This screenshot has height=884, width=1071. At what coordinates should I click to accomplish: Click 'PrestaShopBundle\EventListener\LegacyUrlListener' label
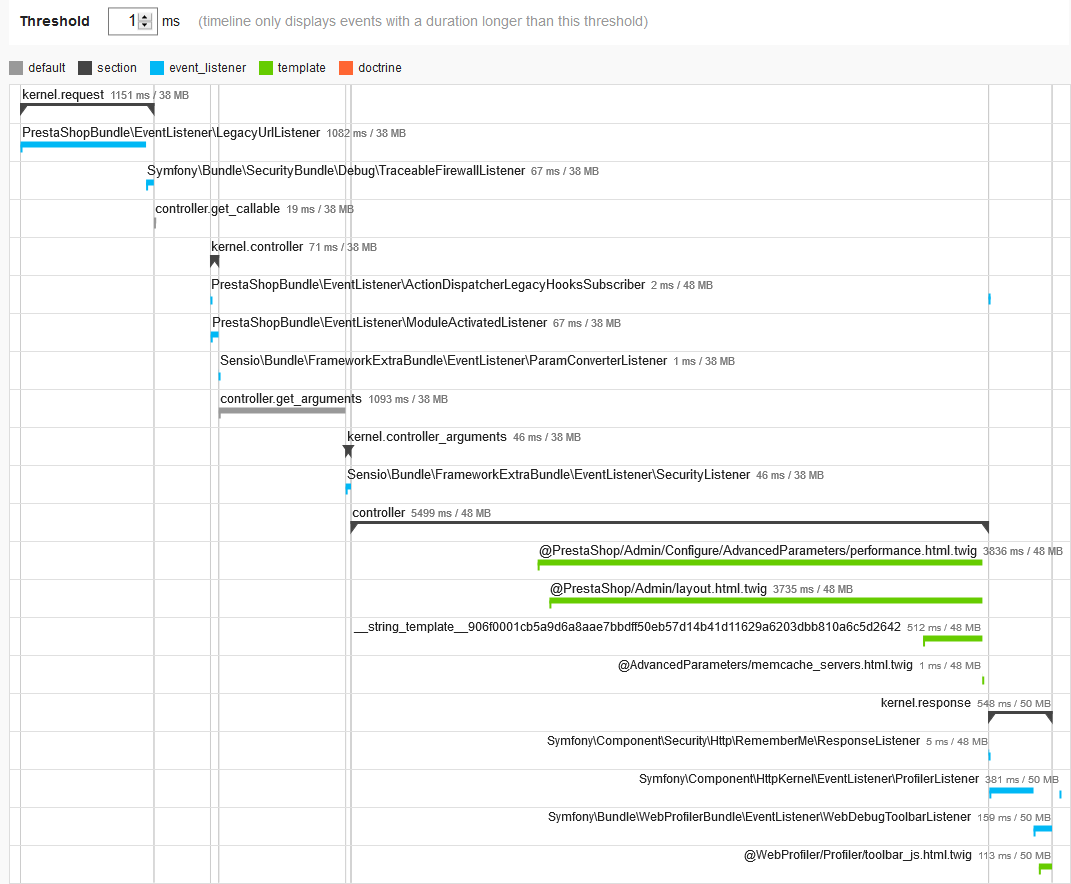pyautogui.click(x=171, y=133)
